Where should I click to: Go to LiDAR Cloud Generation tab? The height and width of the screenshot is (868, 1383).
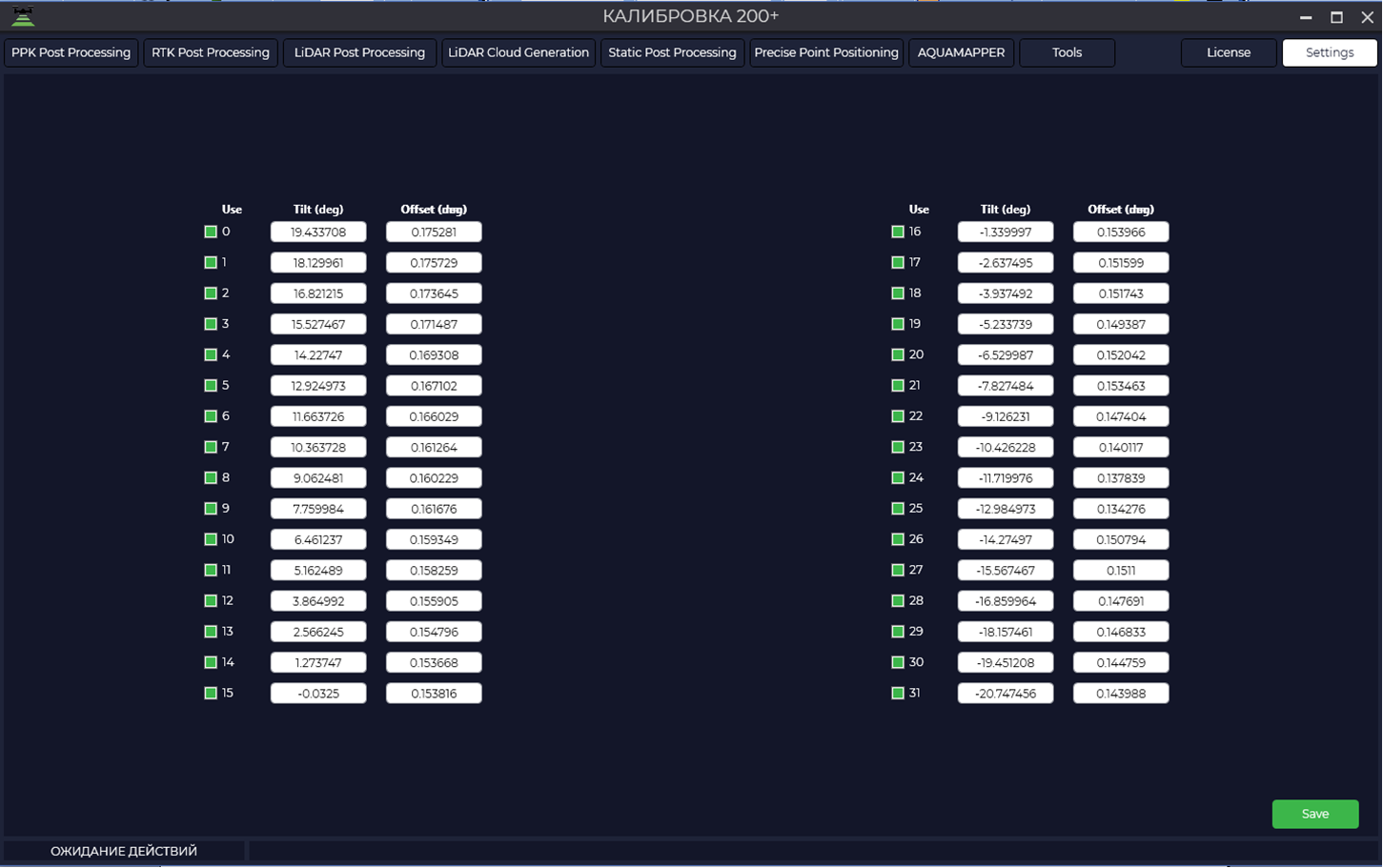point(519,52)
